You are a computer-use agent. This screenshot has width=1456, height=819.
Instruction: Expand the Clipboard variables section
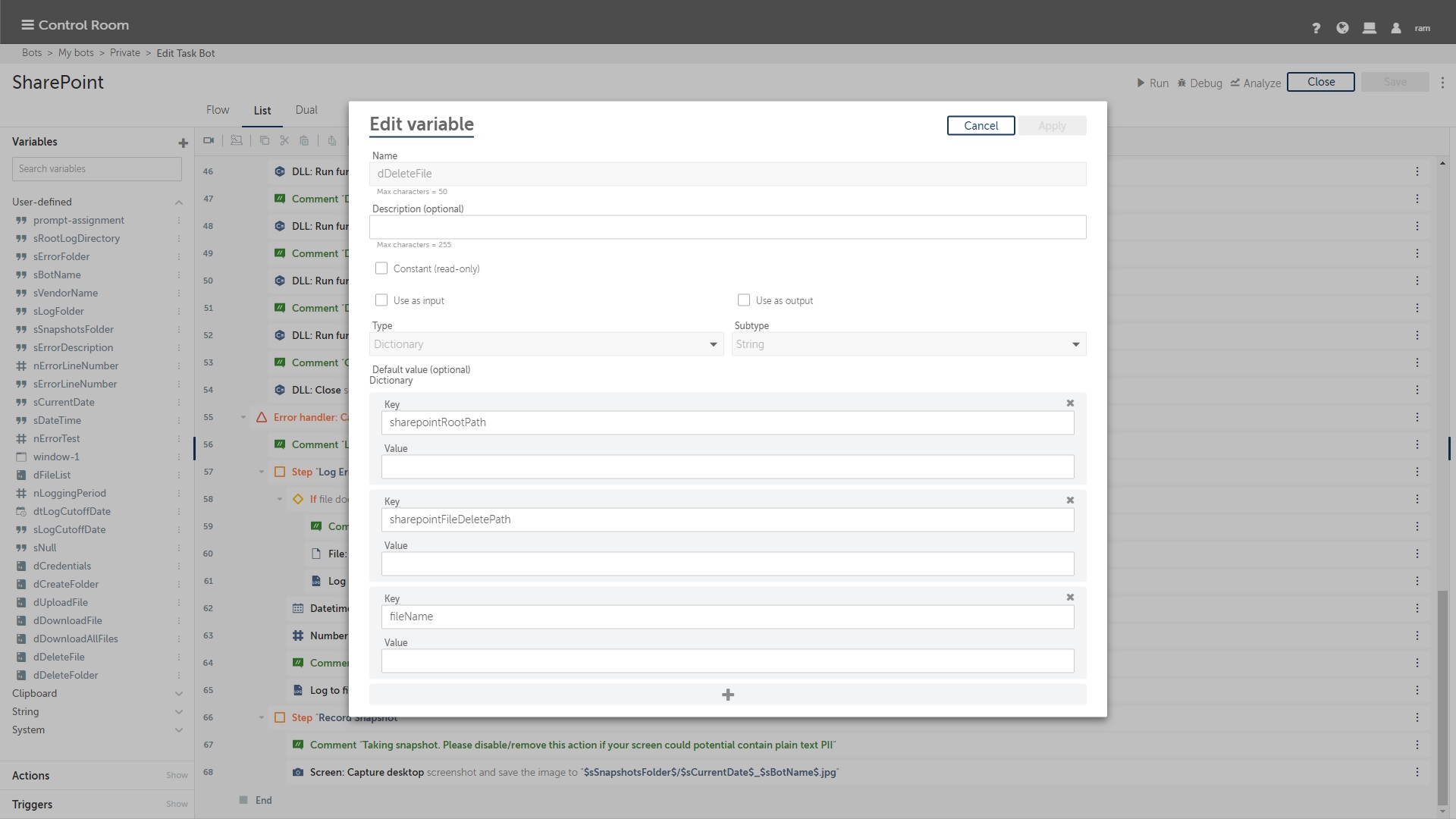click(179, 694)
